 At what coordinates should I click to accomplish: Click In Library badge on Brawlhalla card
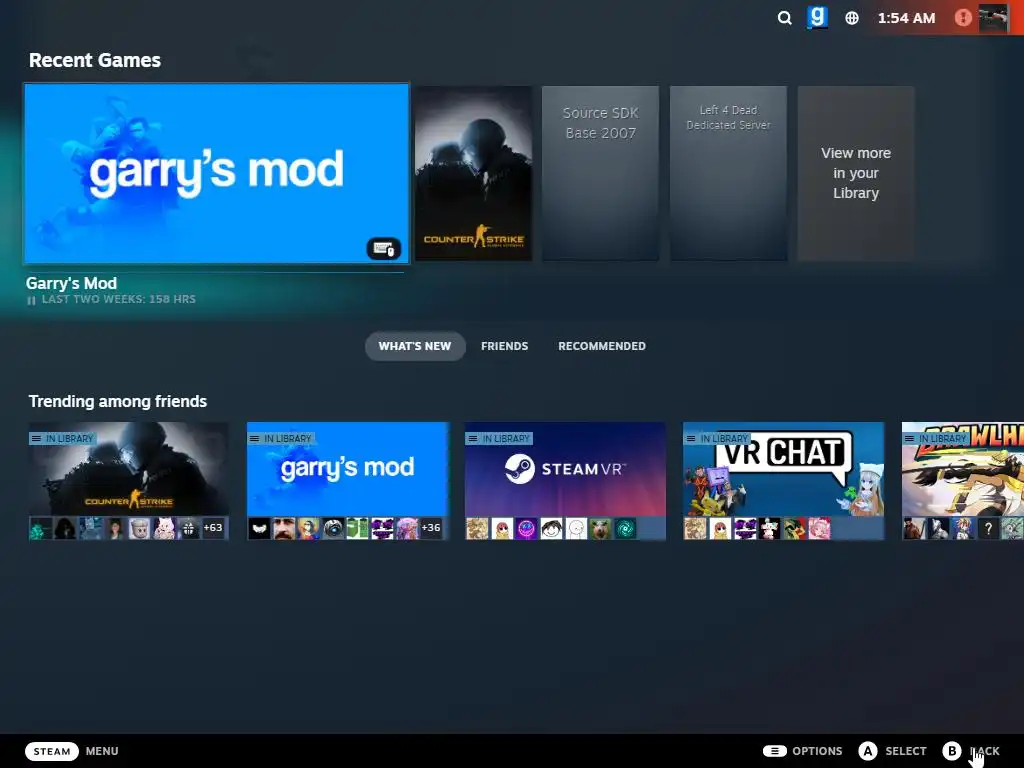[x=935, y=439]
